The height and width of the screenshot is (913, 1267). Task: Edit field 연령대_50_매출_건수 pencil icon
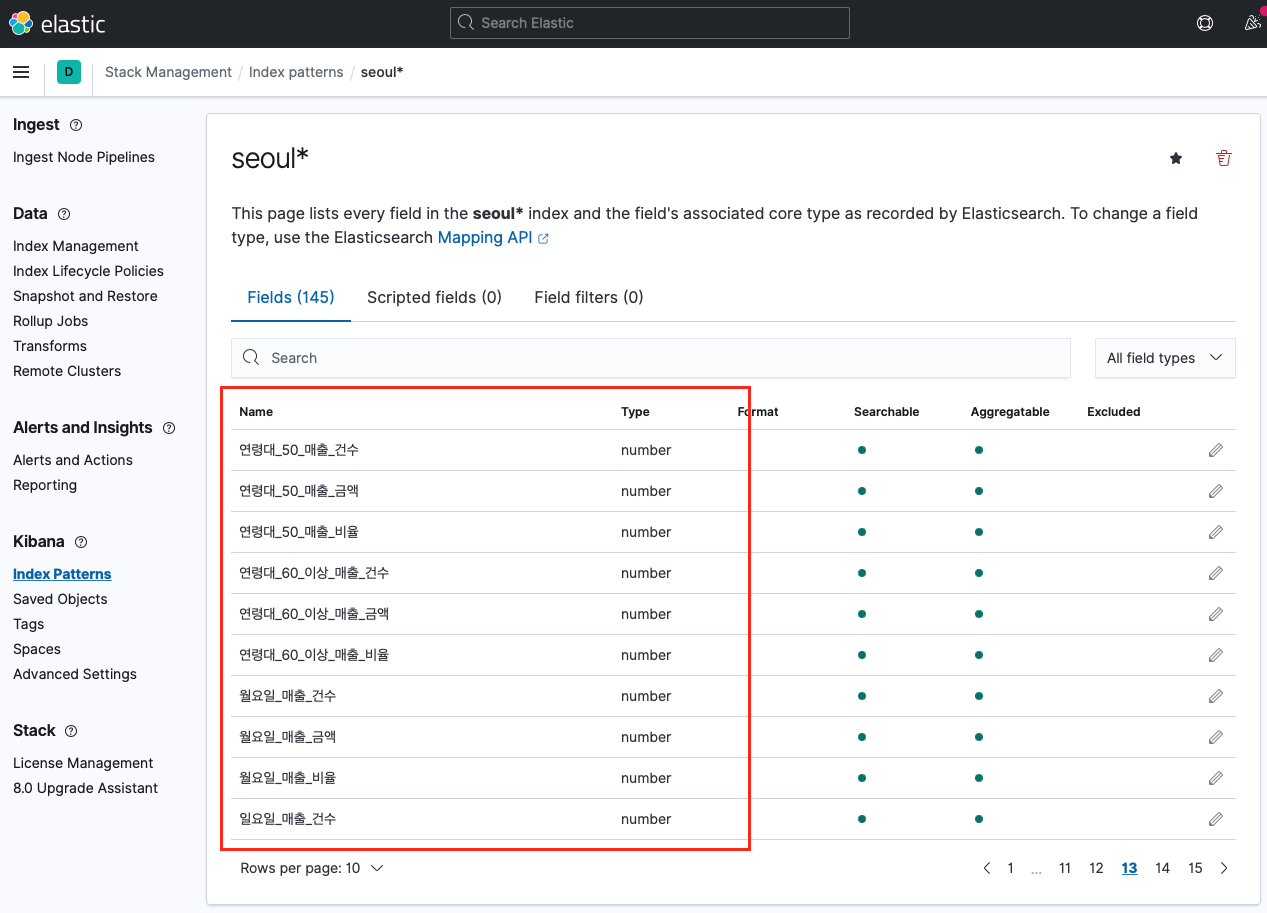pyautogui.click(x=1216, y=450)
